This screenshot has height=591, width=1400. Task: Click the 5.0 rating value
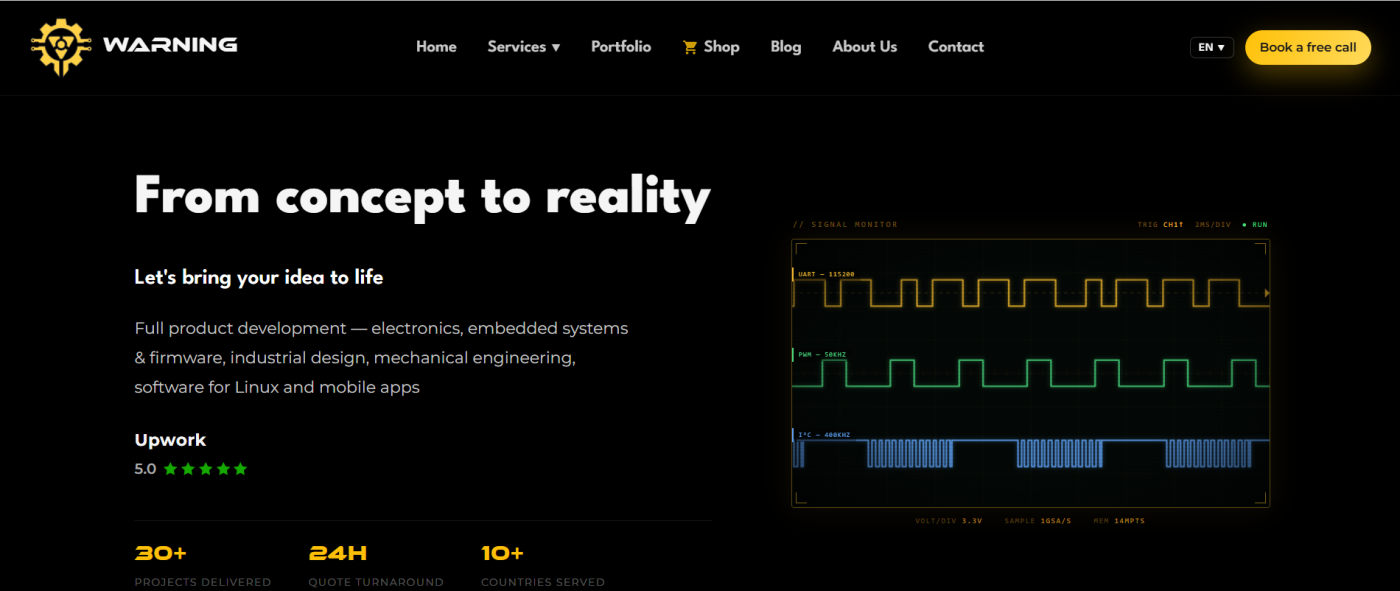pos(145,468)
